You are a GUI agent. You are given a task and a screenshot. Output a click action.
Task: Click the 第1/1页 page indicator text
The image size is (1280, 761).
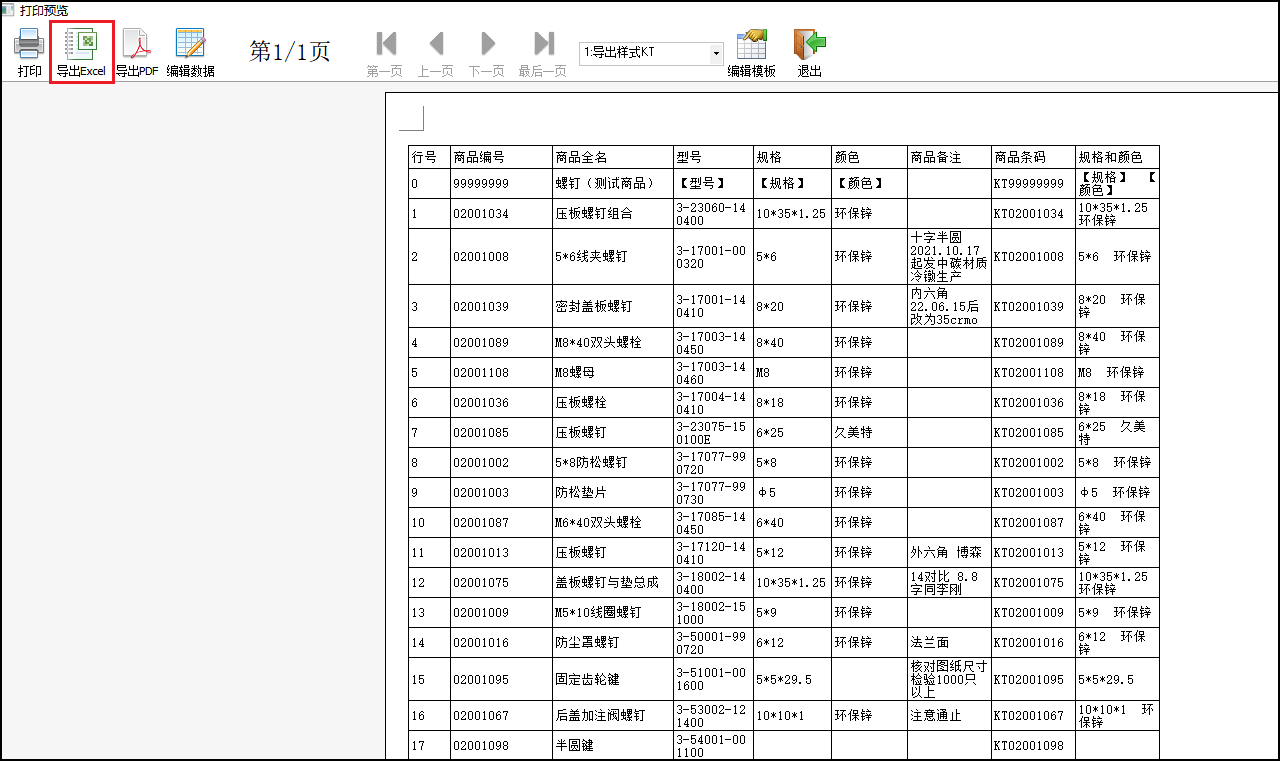[x=289, y=52]
